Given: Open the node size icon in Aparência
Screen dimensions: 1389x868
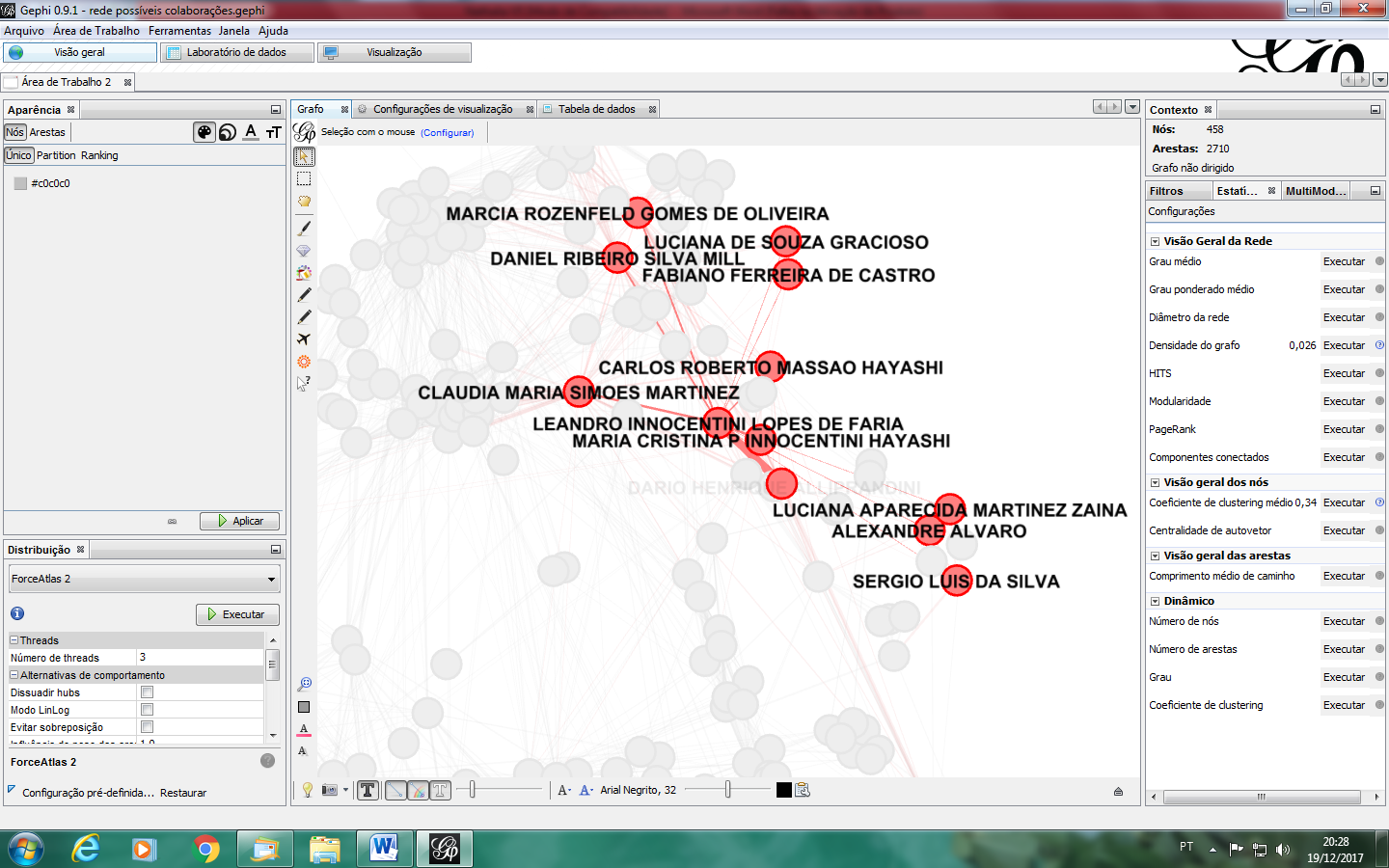Looking at the screenshot, I should 228,132.
